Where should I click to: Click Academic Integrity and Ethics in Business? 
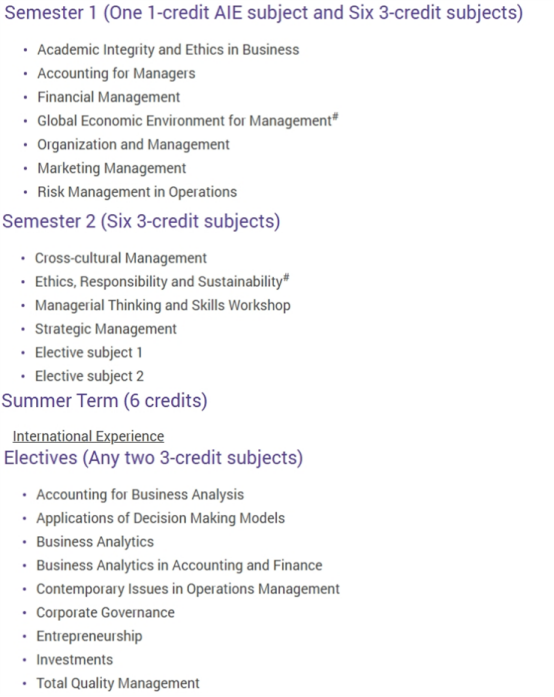tap(168, 50)
